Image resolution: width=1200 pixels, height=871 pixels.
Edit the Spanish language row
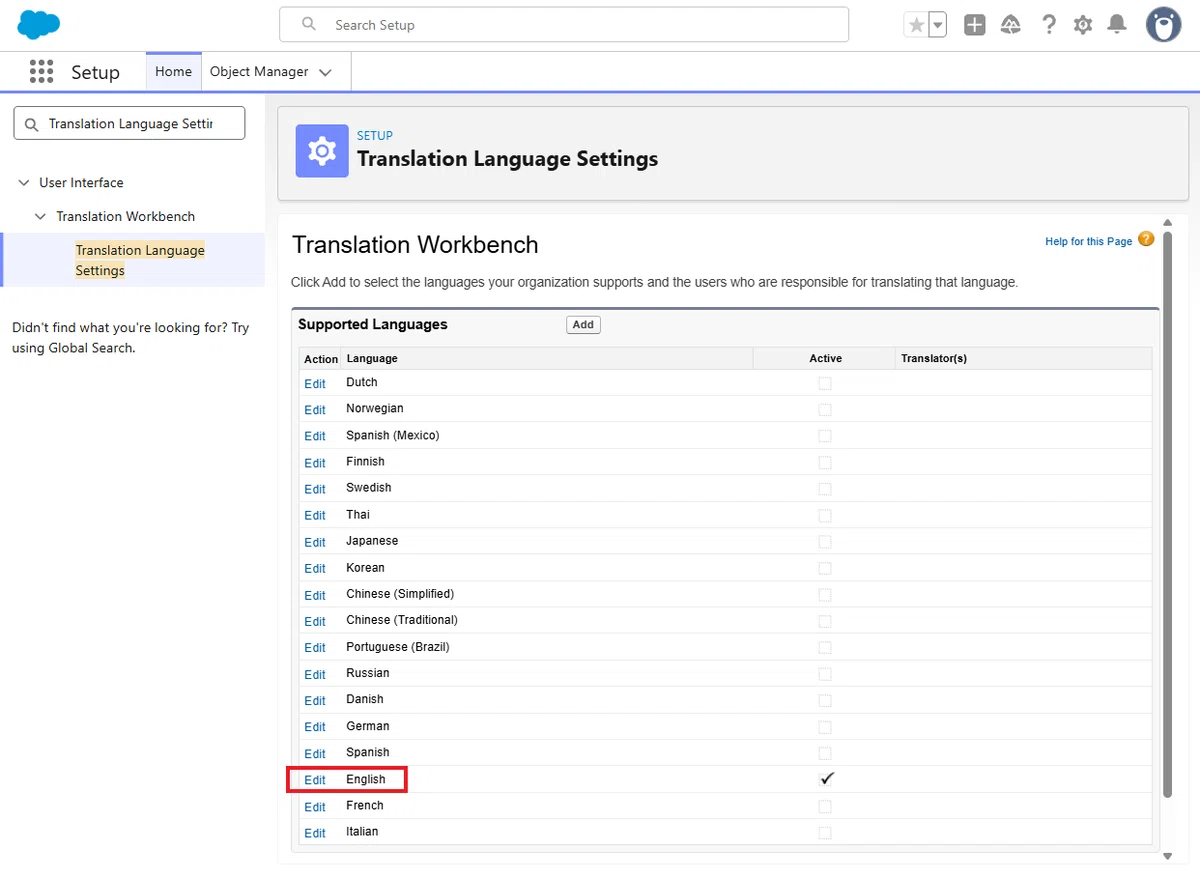(x=315, y=753)
